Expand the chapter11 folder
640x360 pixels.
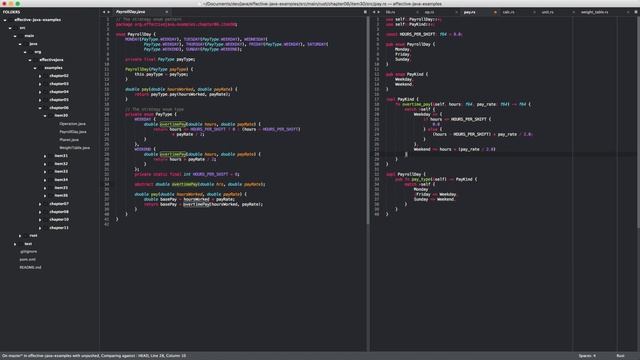point(40,228)
